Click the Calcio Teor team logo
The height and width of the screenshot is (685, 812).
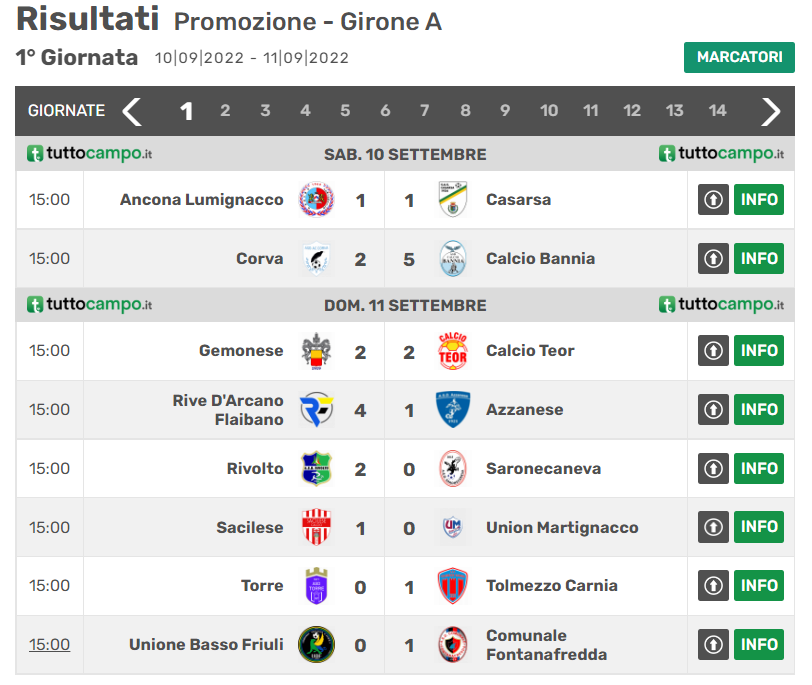pos(453,351)
